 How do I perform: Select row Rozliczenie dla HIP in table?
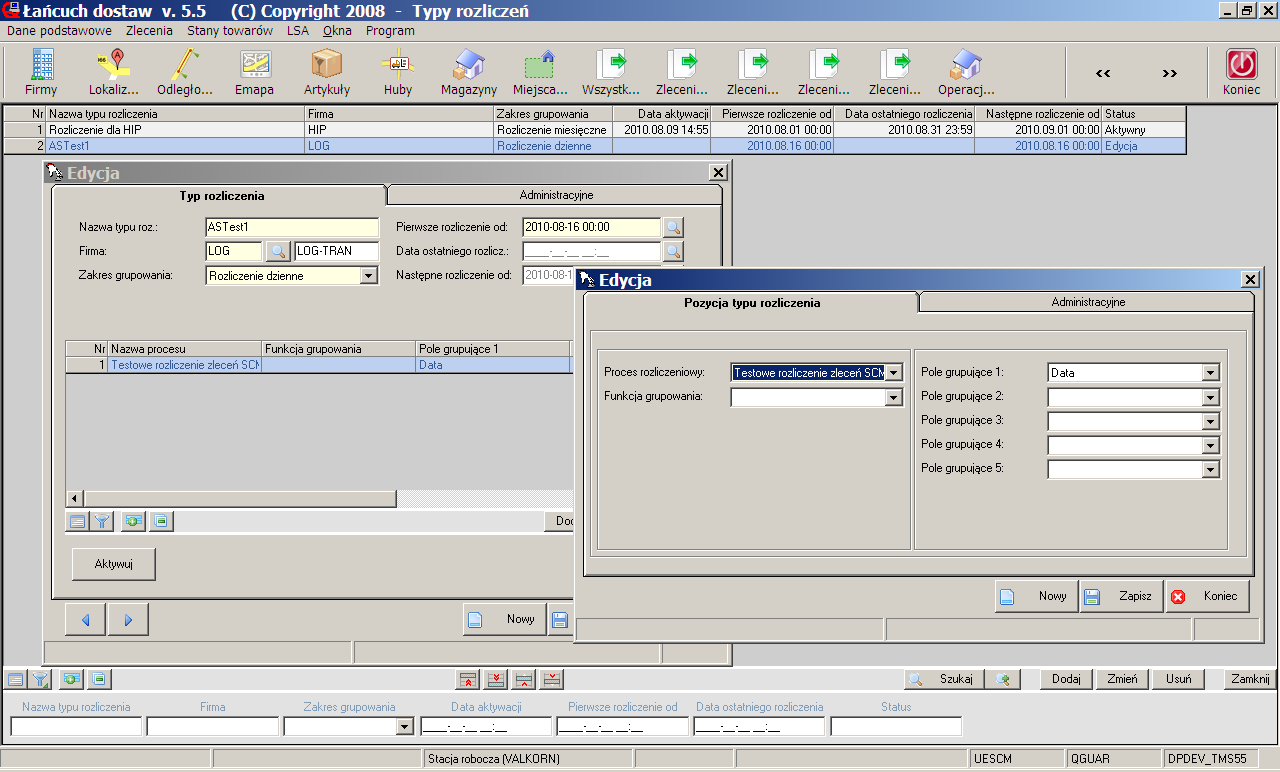(594, 130)
